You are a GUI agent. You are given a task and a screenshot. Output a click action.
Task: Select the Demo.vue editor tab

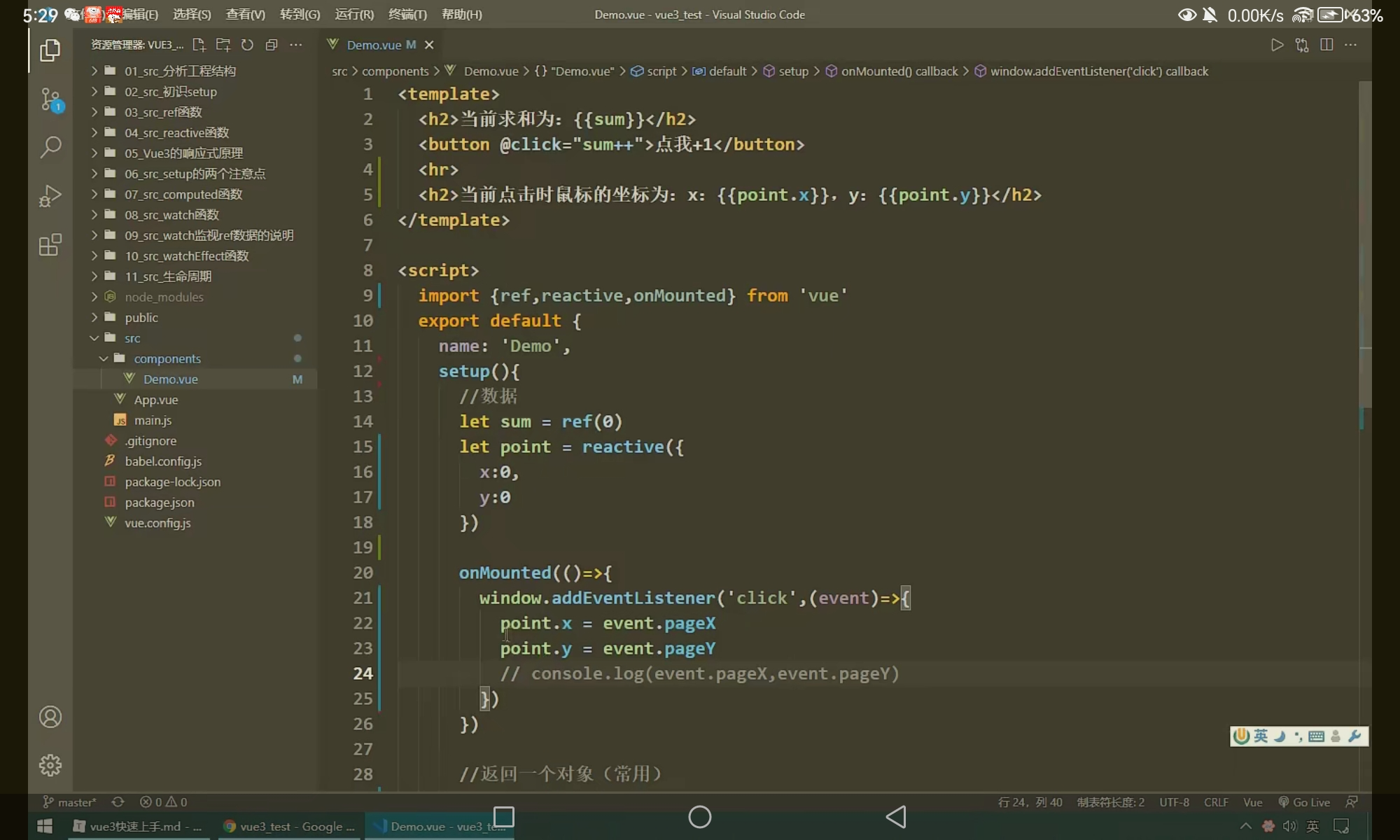(374, 45)
